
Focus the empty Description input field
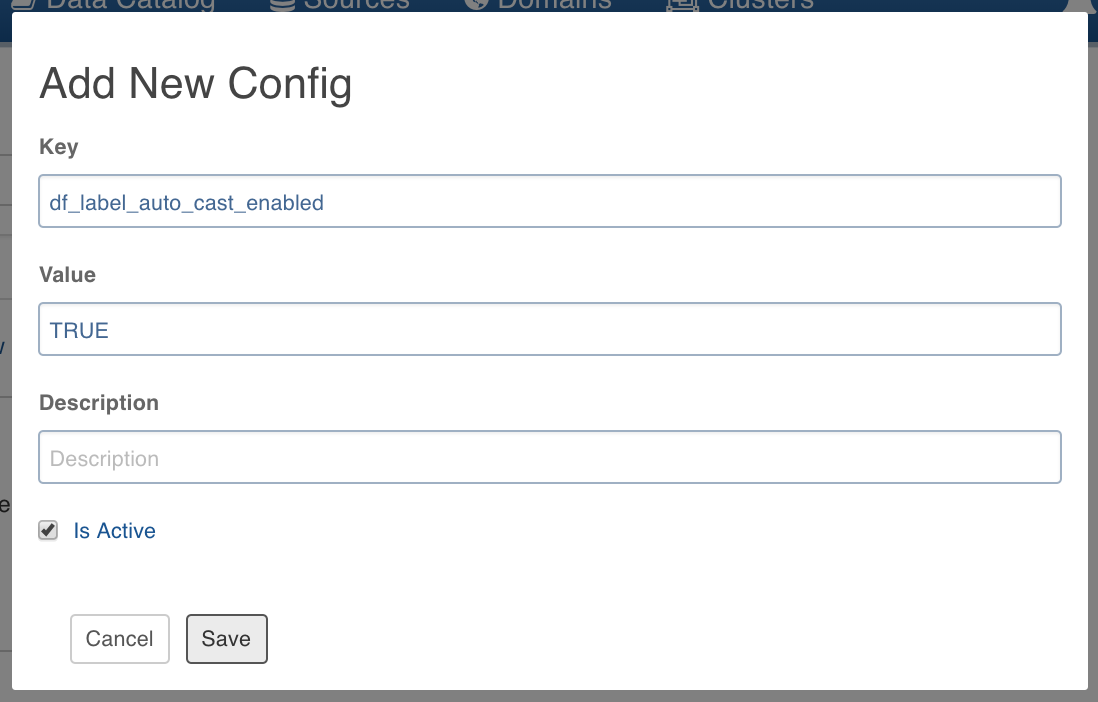click(x=550, y=457)
